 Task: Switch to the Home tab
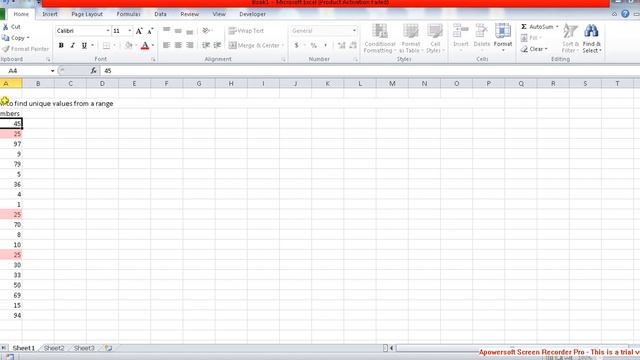click(x=21, y=14)
